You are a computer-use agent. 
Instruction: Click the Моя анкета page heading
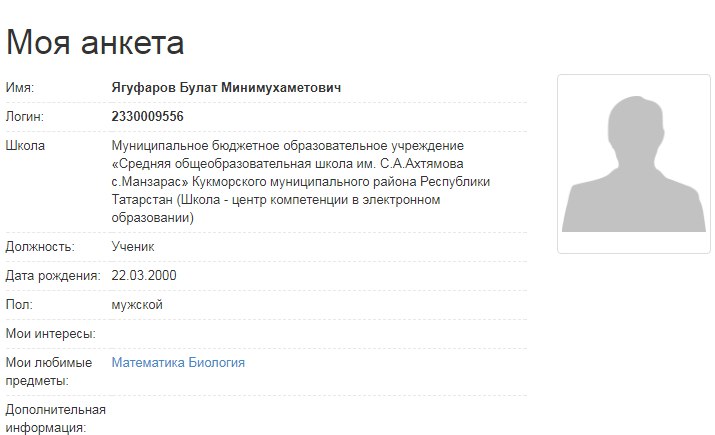[95, 42]
